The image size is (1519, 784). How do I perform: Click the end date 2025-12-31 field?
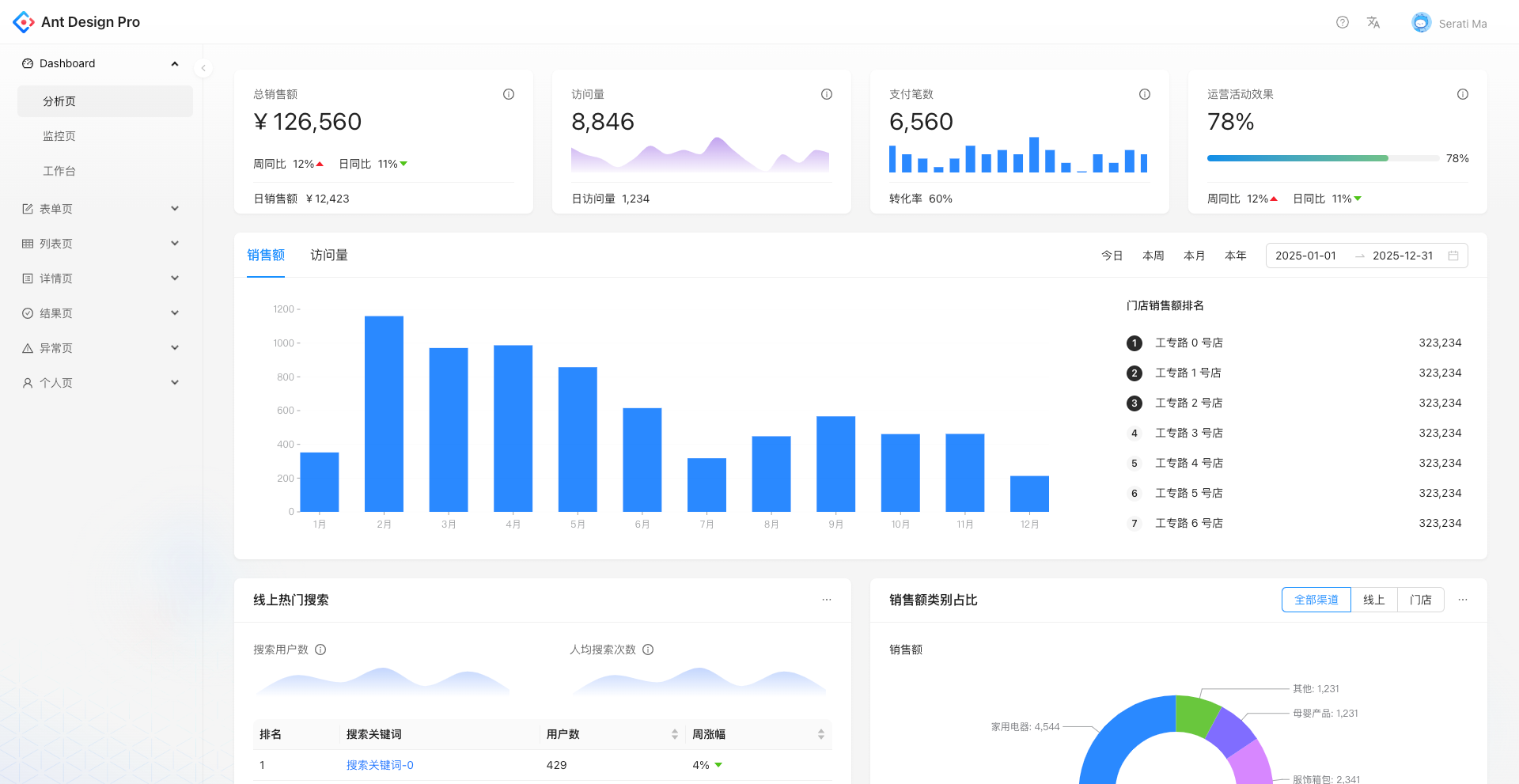[1403, 256]
